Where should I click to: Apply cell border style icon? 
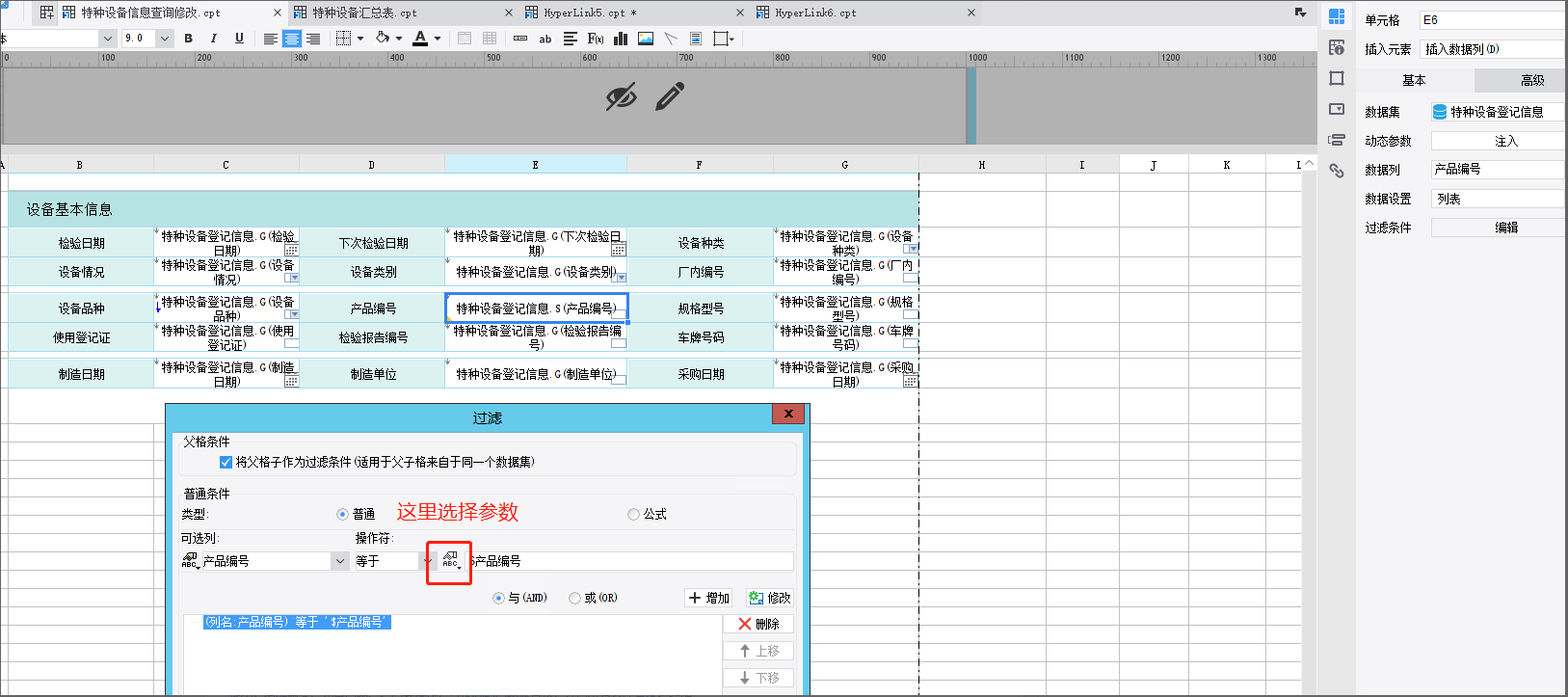(x=343, y=39)
